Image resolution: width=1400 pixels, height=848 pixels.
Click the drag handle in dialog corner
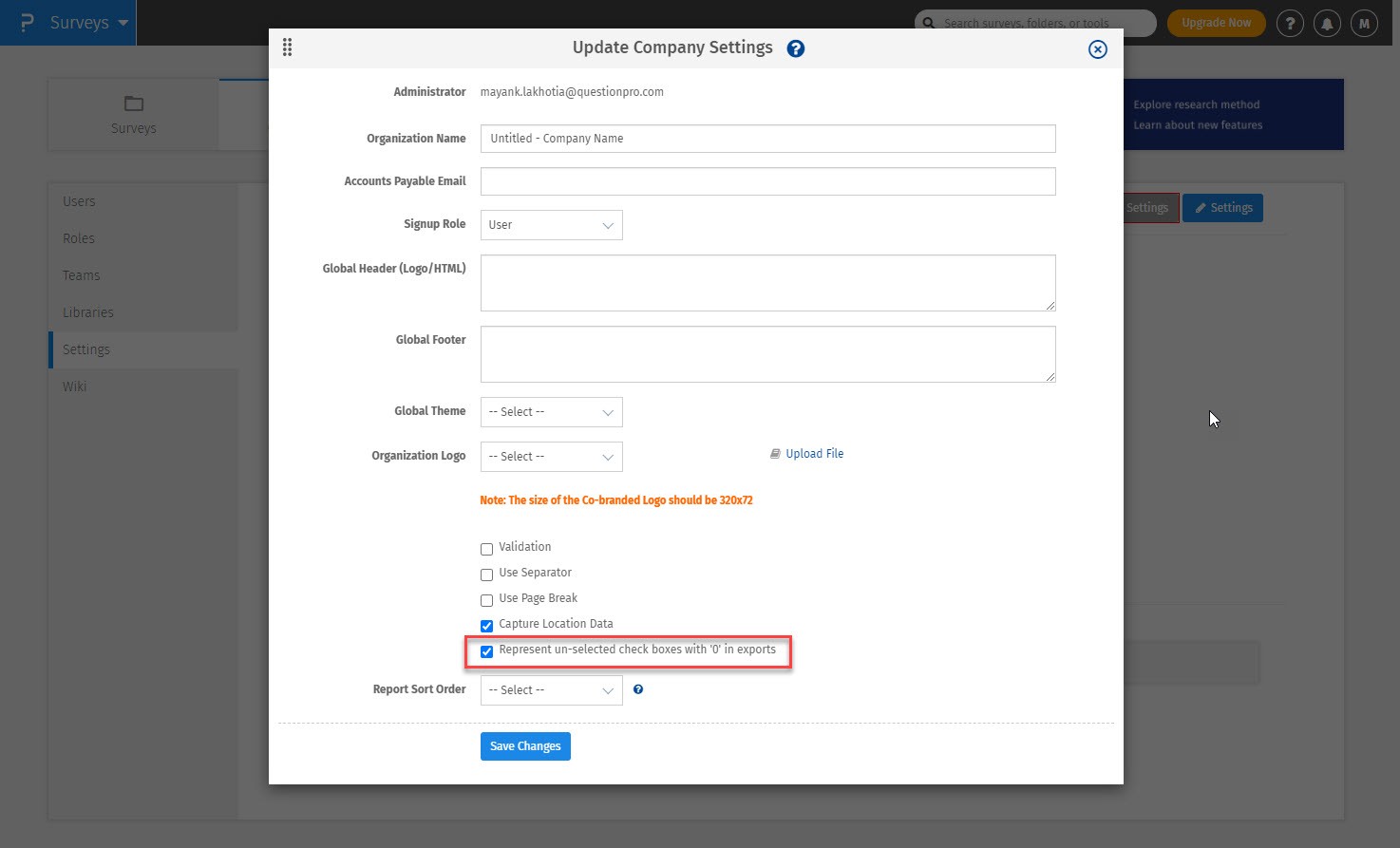(x=288, y=47)
